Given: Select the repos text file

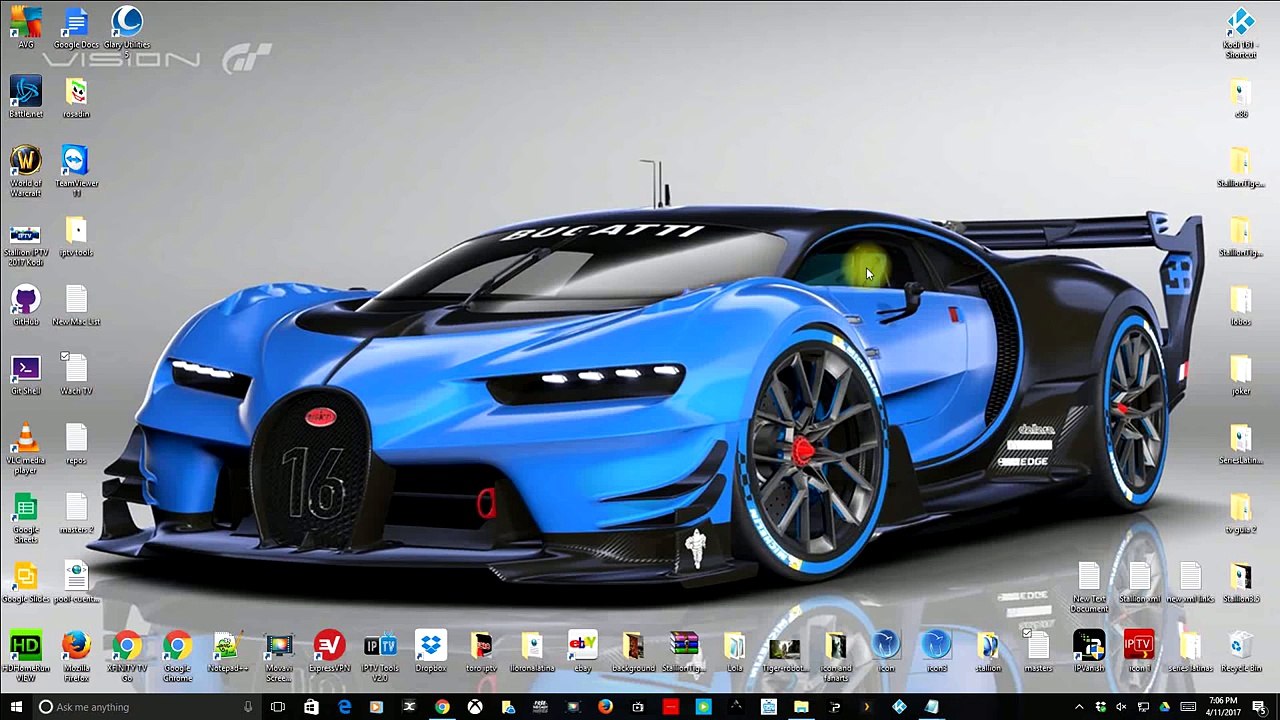Looking at the screenshot, I should pyautogui.click(x=76, y=444).
